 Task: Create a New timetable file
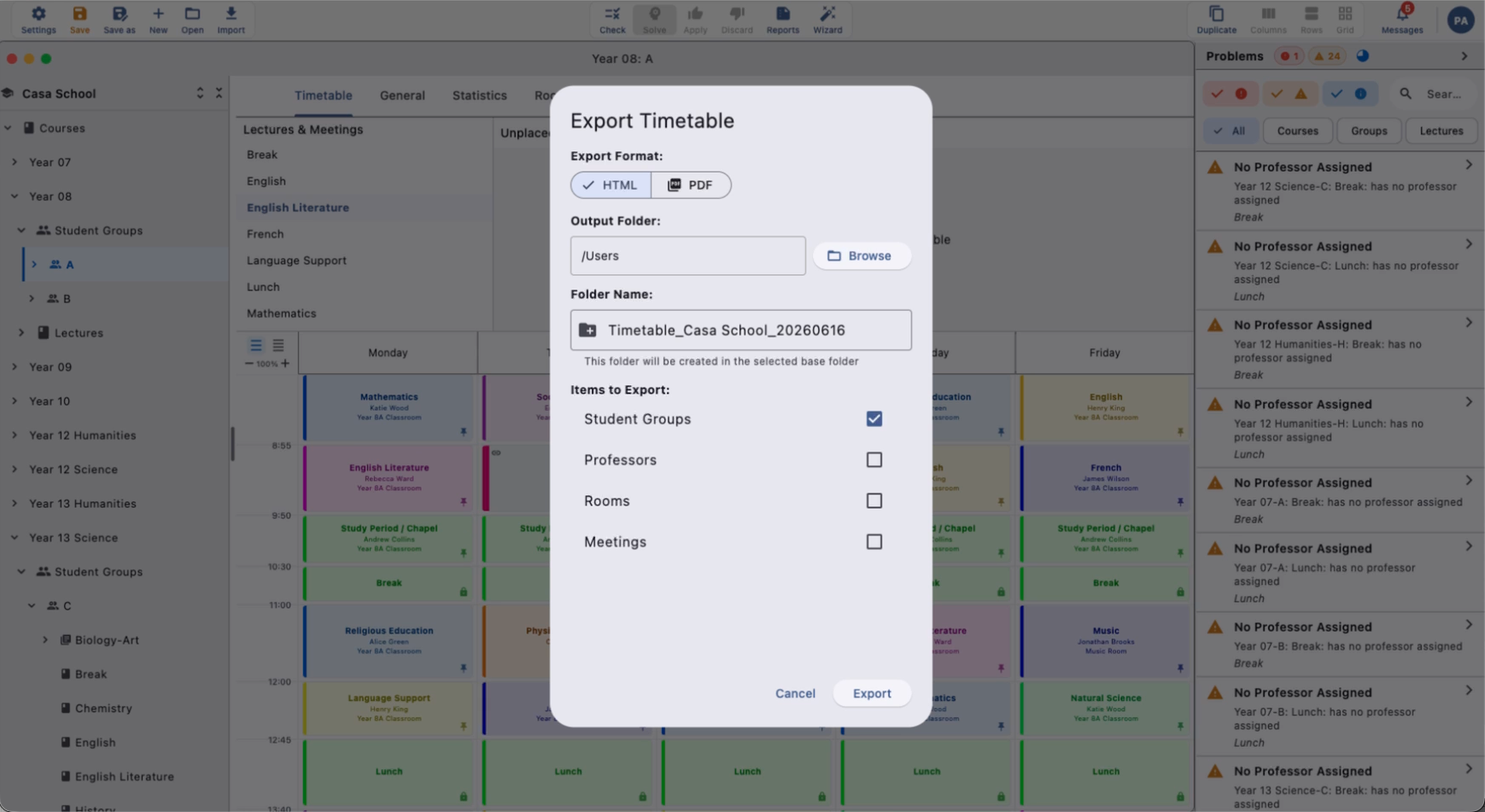[158, 20]
